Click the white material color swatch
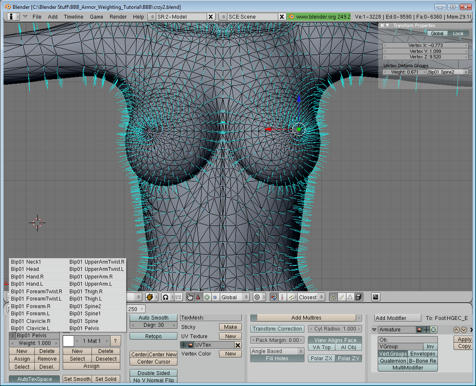This screenshot has height=386, width=476. pos(68,341)
